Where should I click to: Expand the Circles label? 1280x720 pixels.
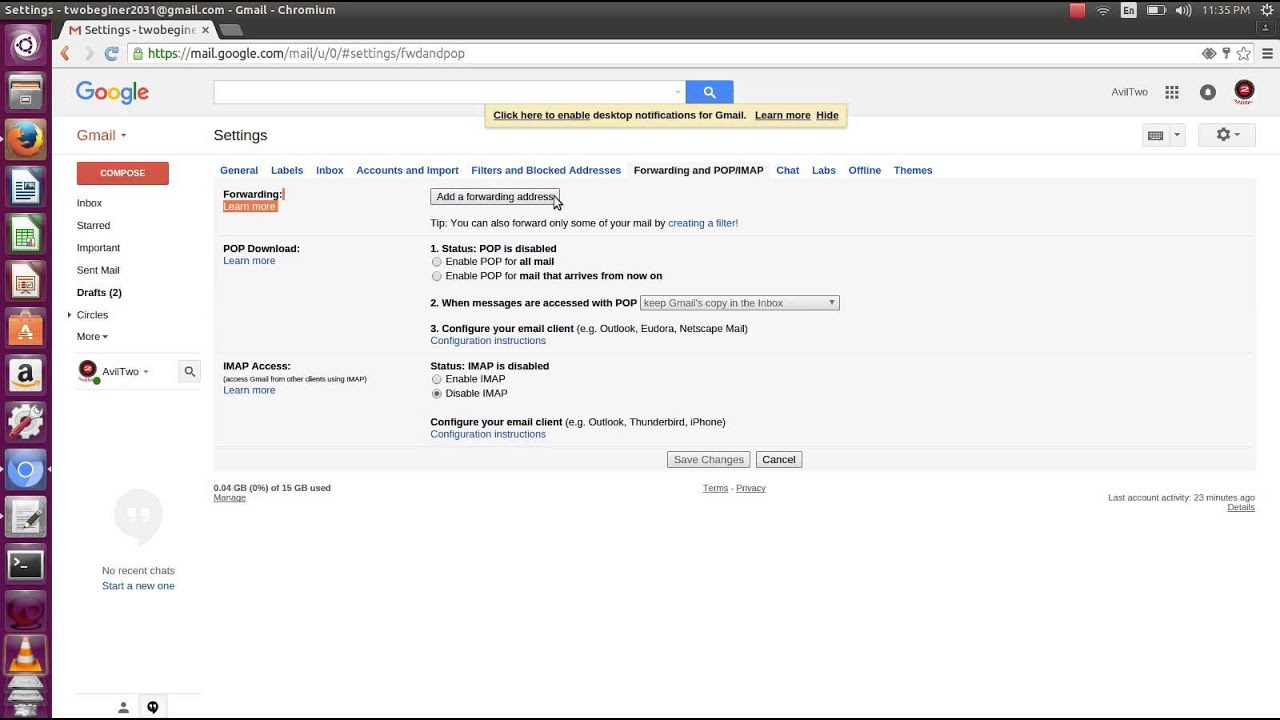69,315
